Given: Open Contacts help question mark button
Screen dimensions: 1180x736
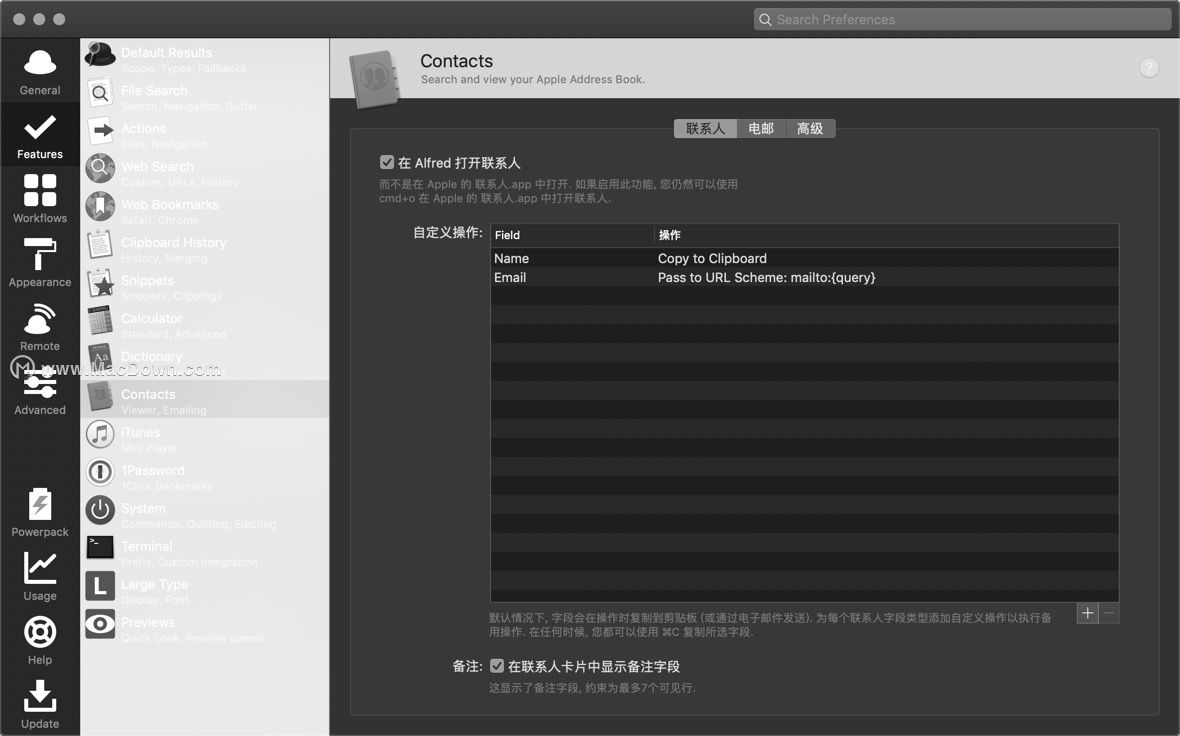Looking at the screenshot, I should pos(1149,68).
